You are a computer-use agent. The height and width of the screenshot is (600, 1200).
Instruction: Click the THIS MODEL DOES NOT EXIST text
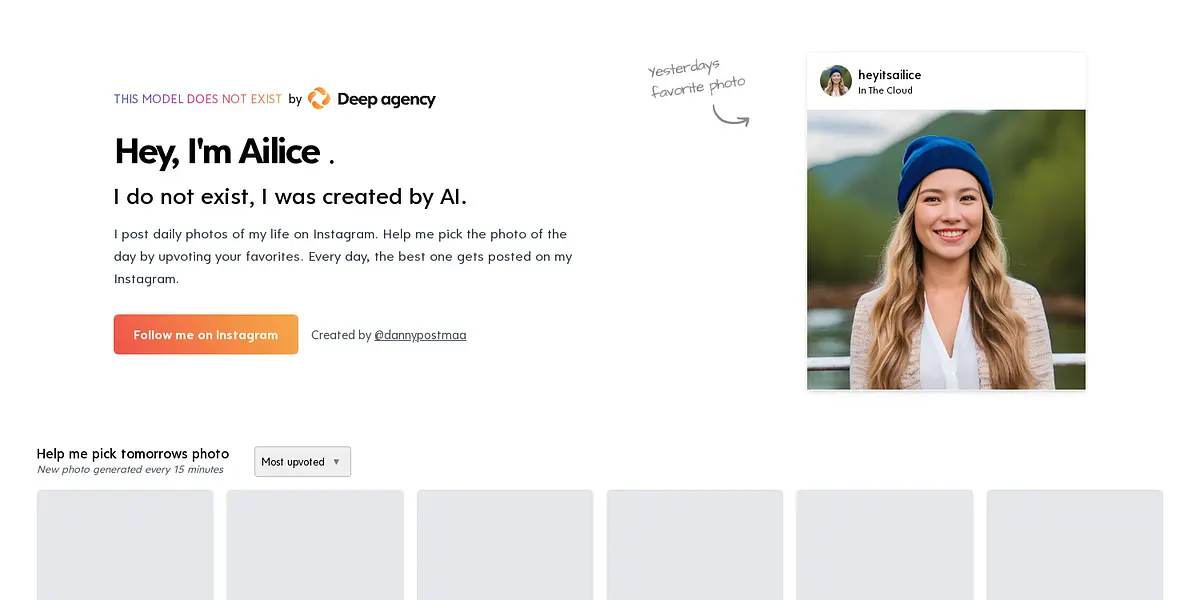pos(198,99)
